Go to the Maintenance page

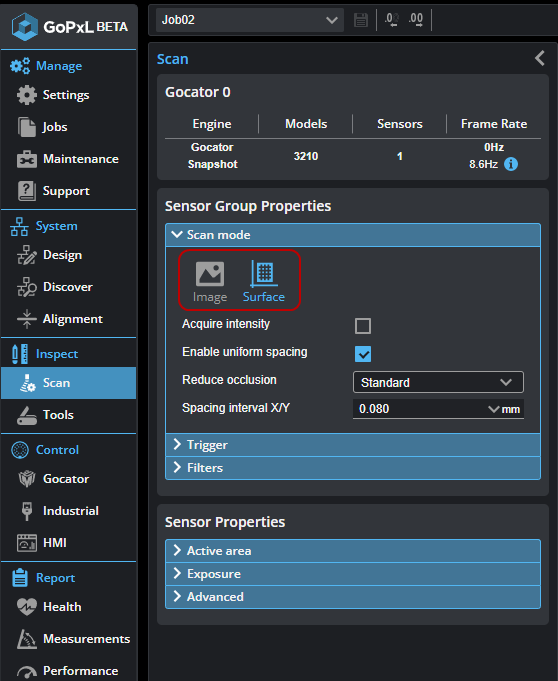(x=81, y=159)
